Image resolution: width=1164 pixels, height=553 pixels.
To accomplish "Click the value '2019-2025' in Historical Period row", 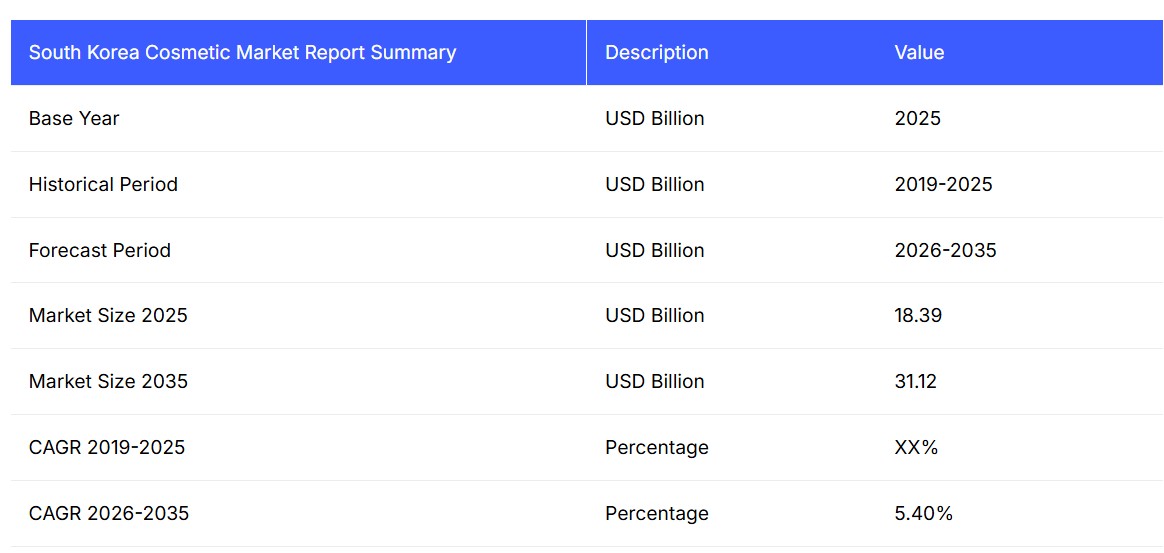I will click(943, 185).
